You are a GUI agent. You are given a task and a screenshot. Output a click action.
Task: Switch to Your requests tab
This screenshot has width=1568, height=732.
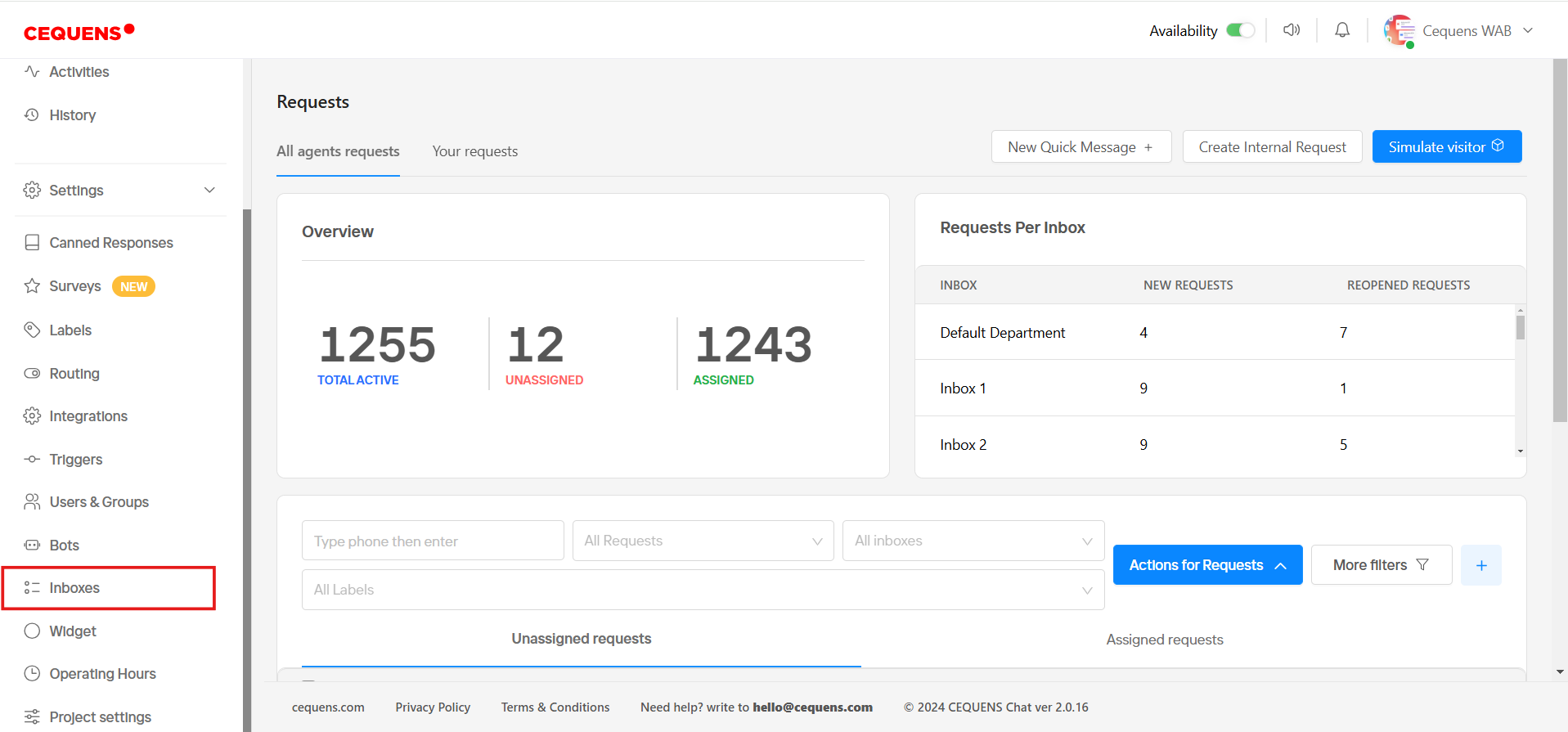tap(475, 151)
